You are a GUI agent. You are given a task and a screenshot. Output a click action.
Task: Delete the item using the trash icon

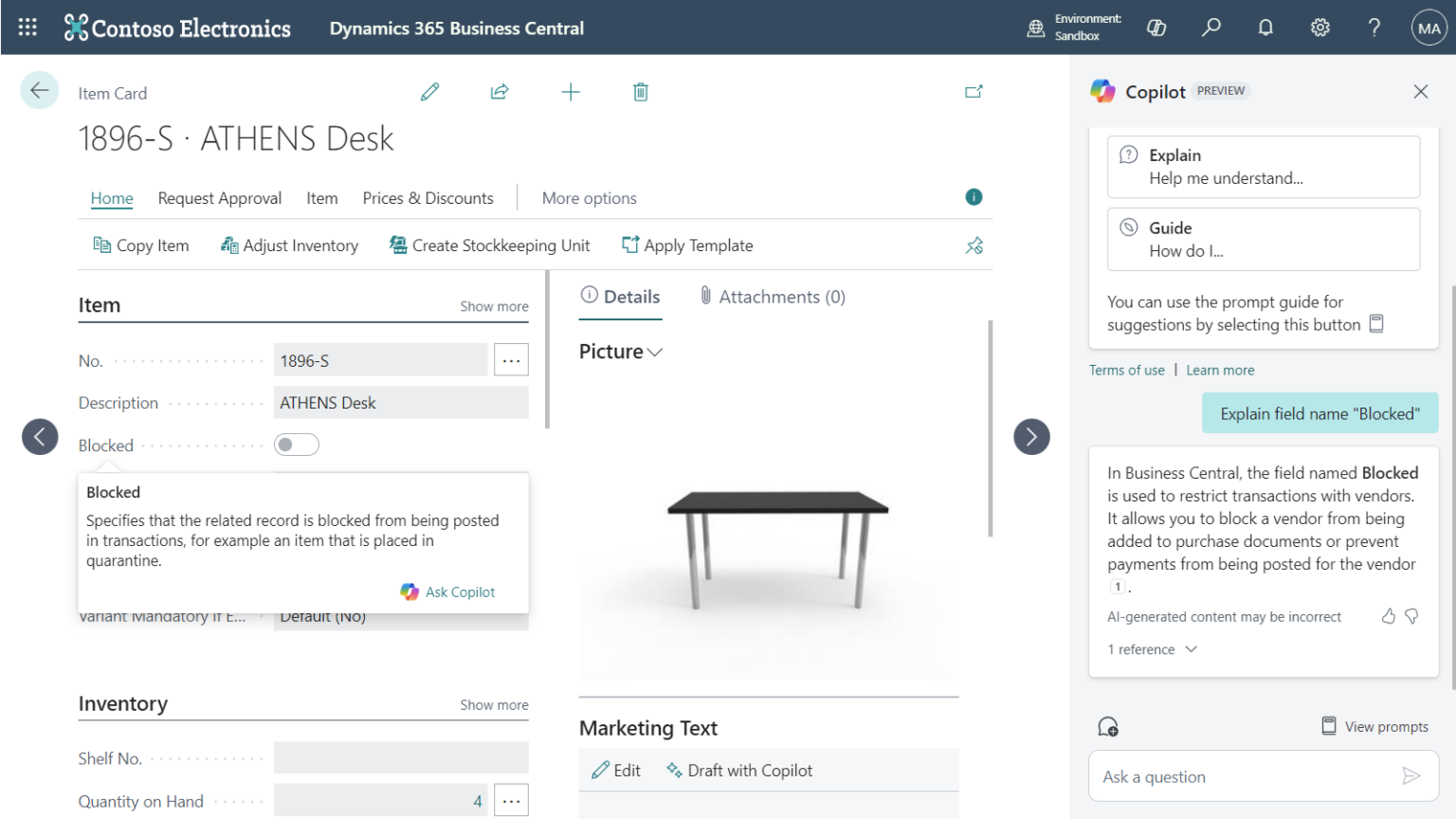click(x=641, y=92)
